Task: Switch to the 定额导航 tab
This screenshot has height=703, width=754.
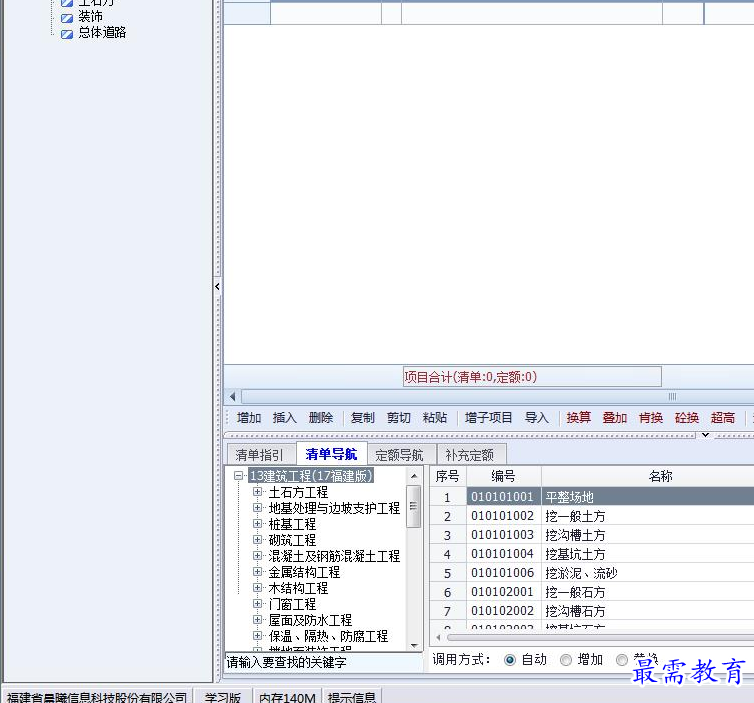Action: 400,455
